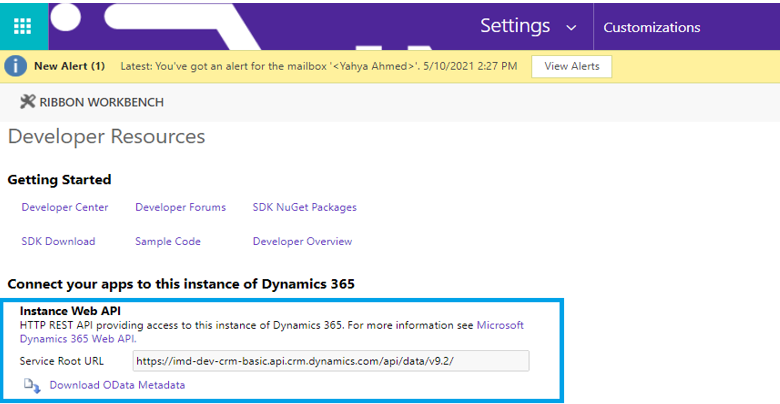The image size is (780, 404).
Task: Click the Ribbon Workbench tools icon
Action: click(27, 102)
